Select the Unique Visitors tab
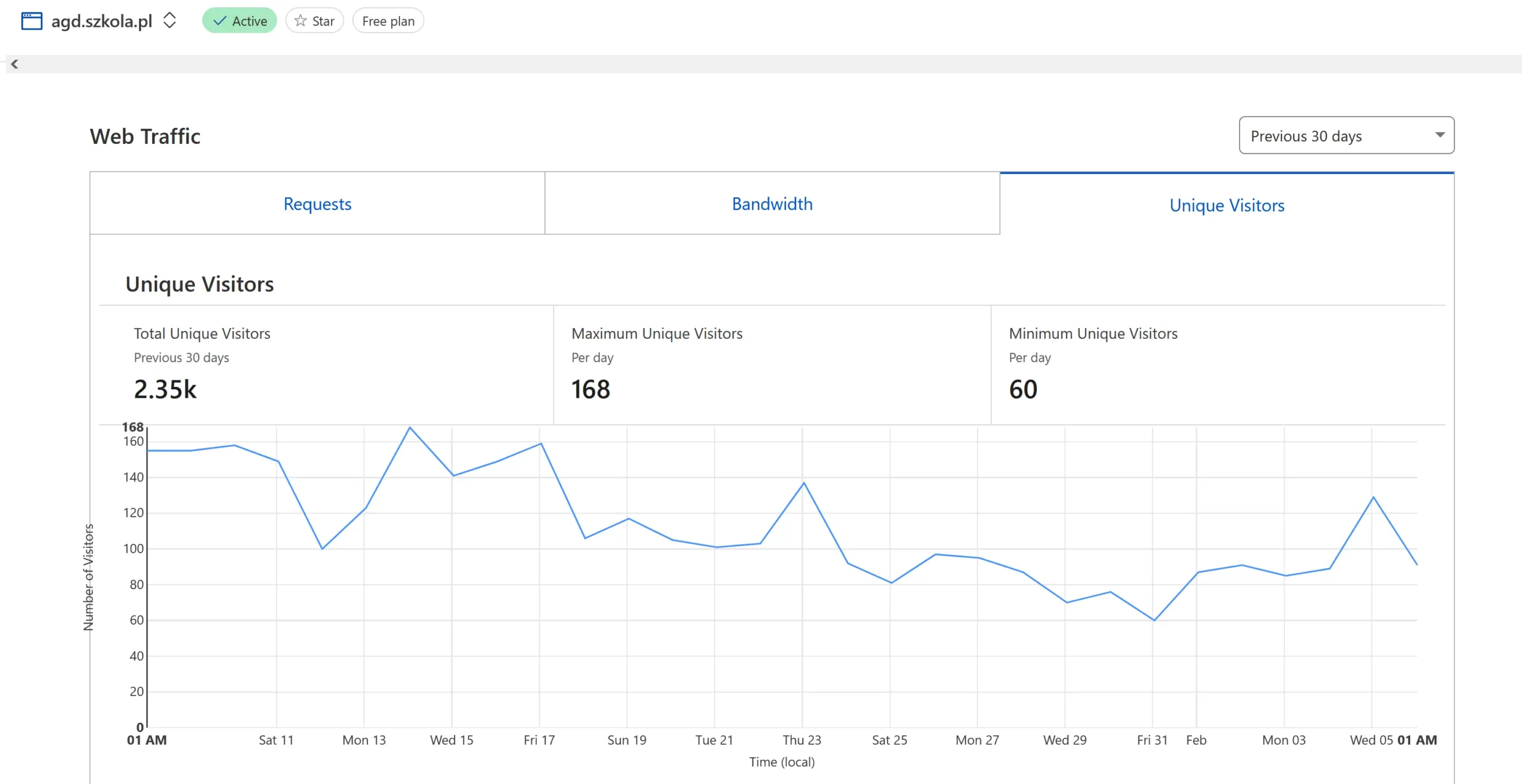1522x784 pixels. coord(1227,205)
